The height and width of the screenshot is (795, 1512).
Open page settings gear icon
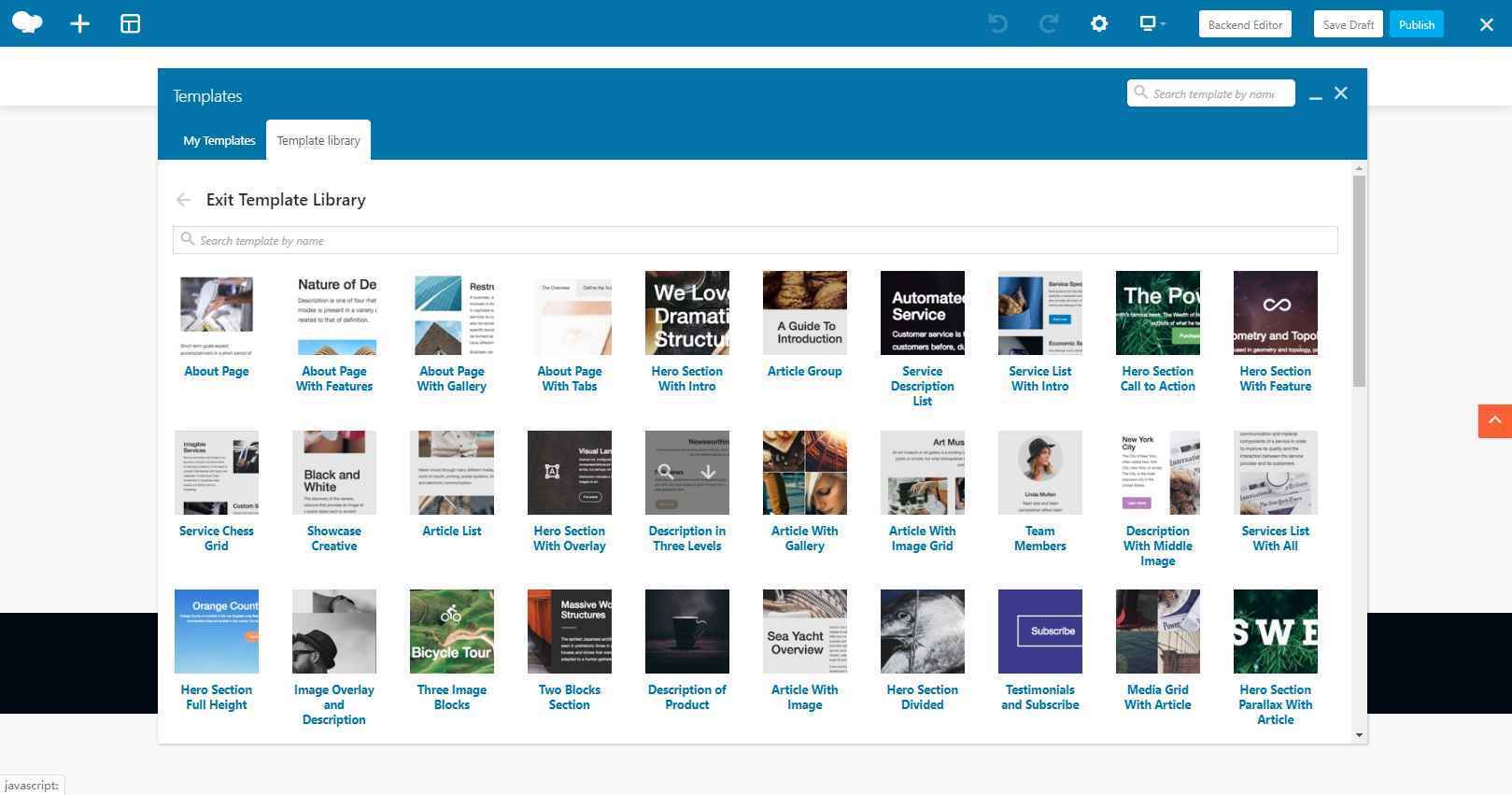click(x=1099, y=23)
